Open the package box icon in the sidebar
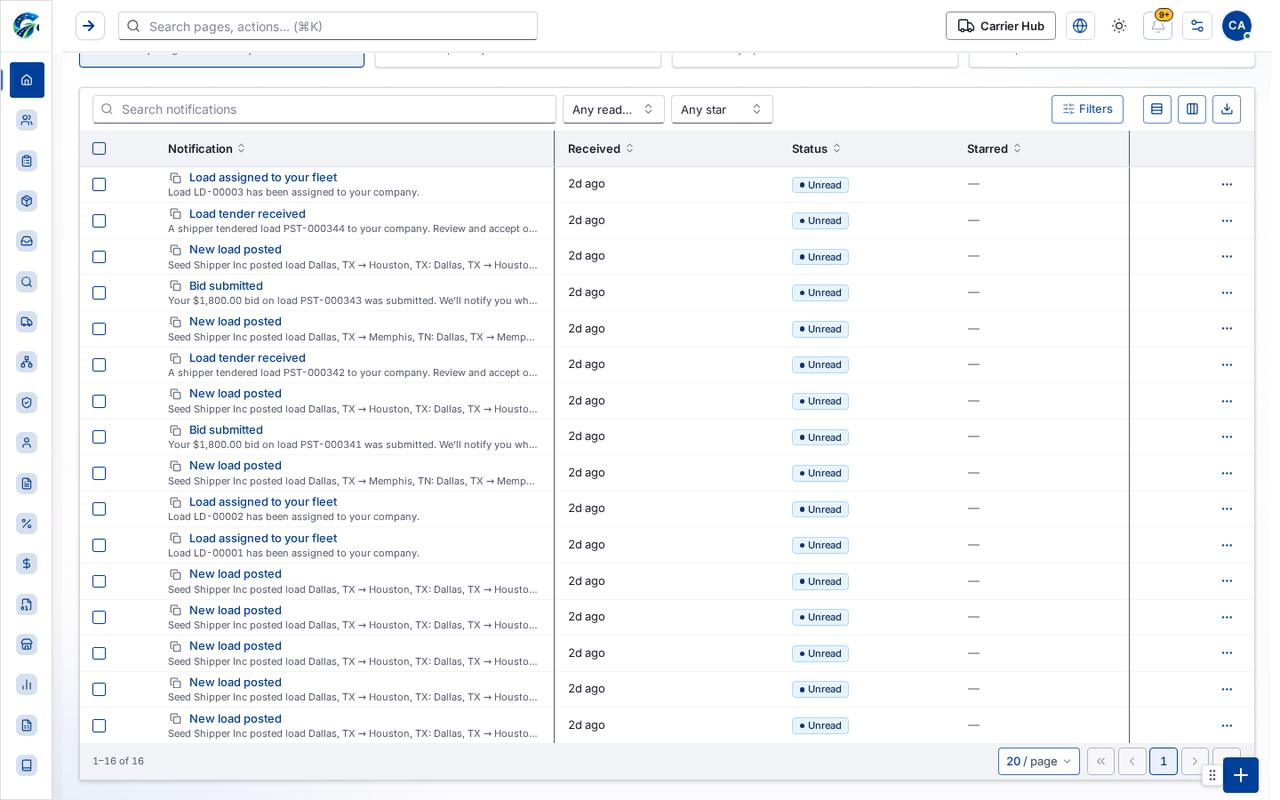Image resolution: width=1280 pixels, height=800 pixels. [27, 201]
